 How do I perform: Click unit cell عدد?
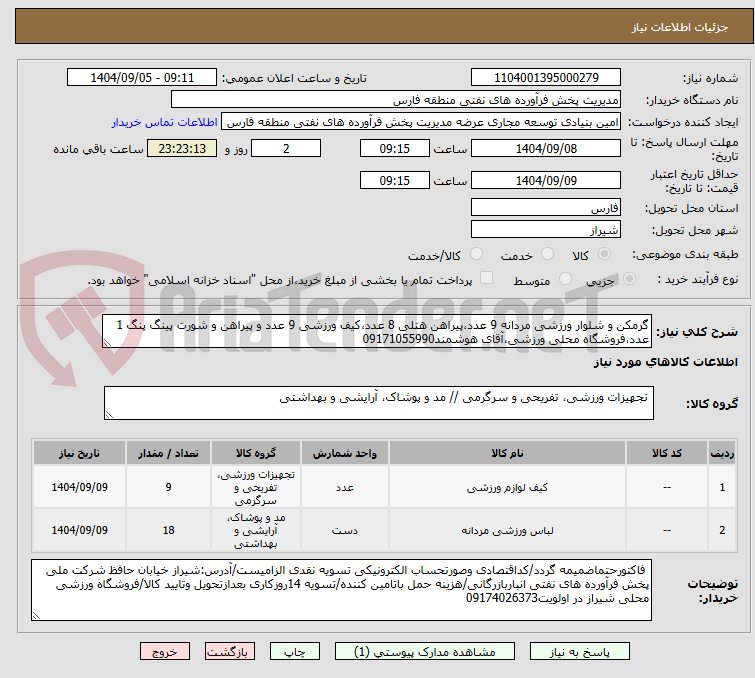tap(345, 487)
